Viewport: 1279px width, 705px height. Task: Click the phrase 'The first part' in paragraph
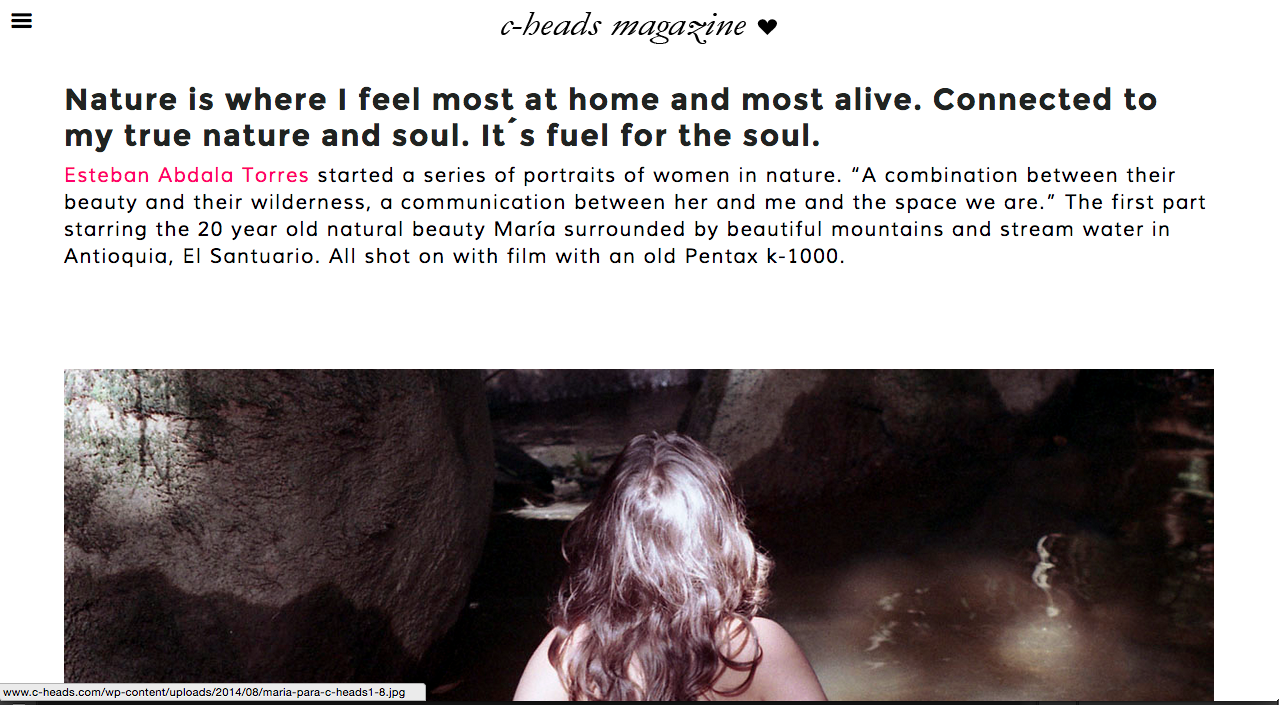[x=1135, y=202]
